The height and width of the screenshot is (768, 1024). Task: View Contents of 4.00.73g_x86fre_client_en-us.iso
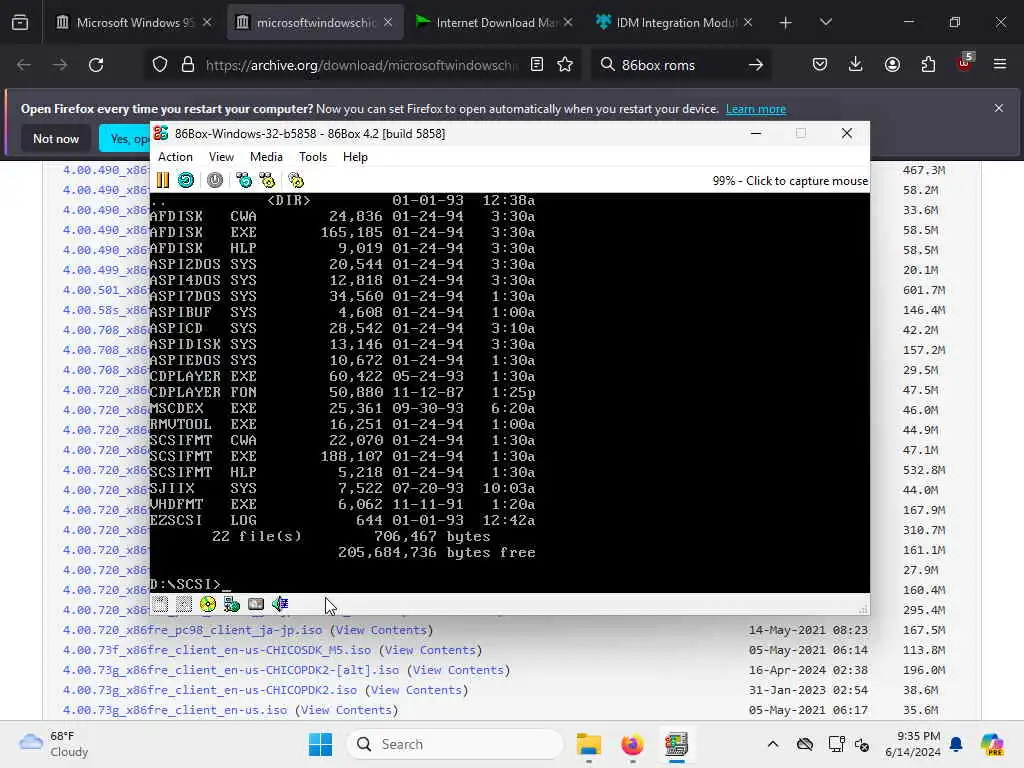(346, 710)
